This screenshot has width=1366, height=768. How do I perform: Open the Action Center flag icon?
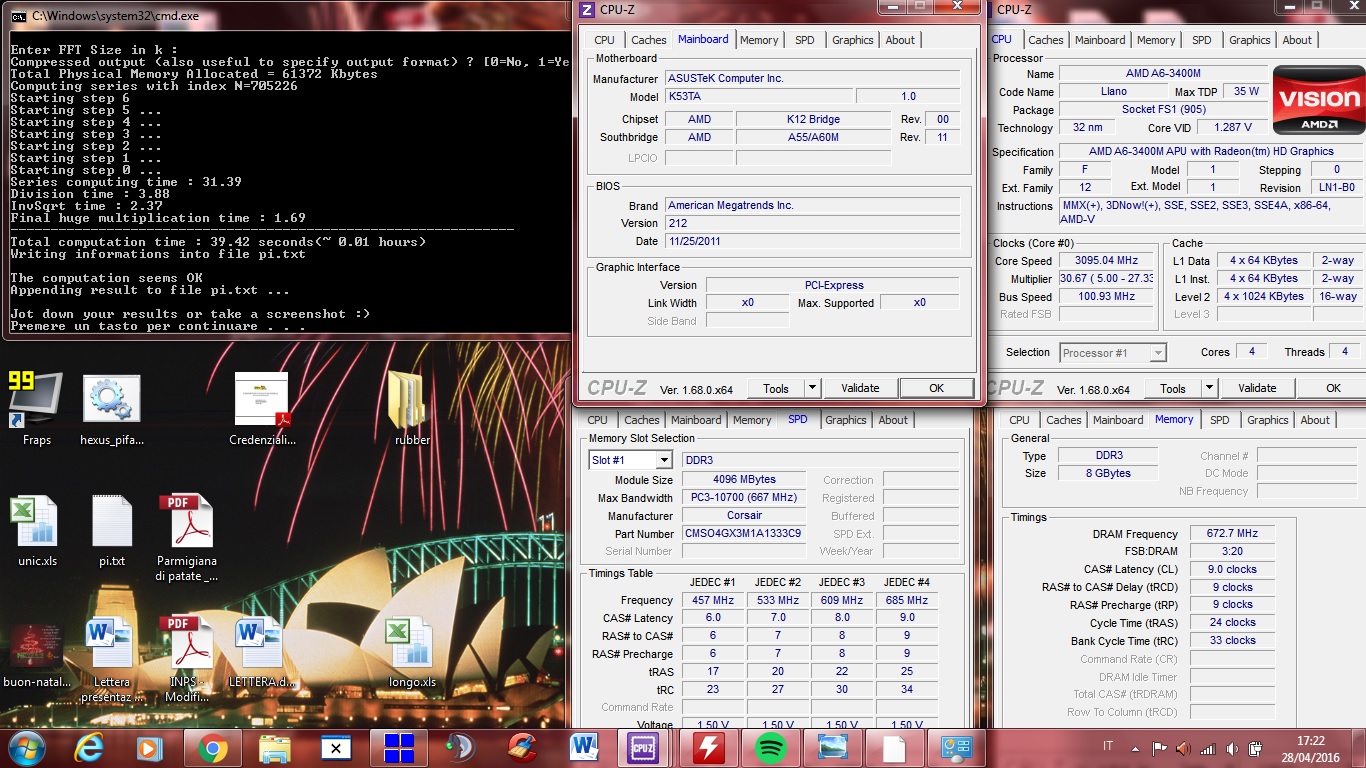tap(1159, 748)
